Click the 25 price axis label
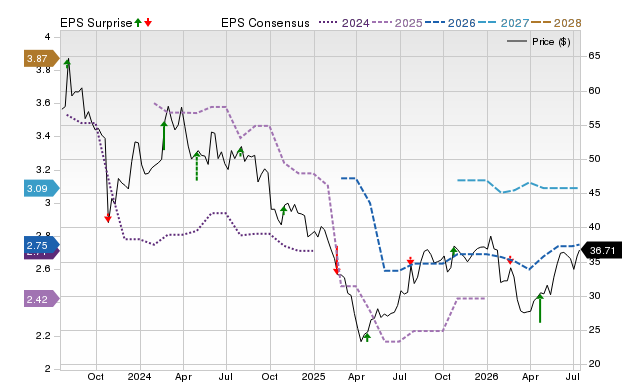640x382 pixels. tap(594, 329)
